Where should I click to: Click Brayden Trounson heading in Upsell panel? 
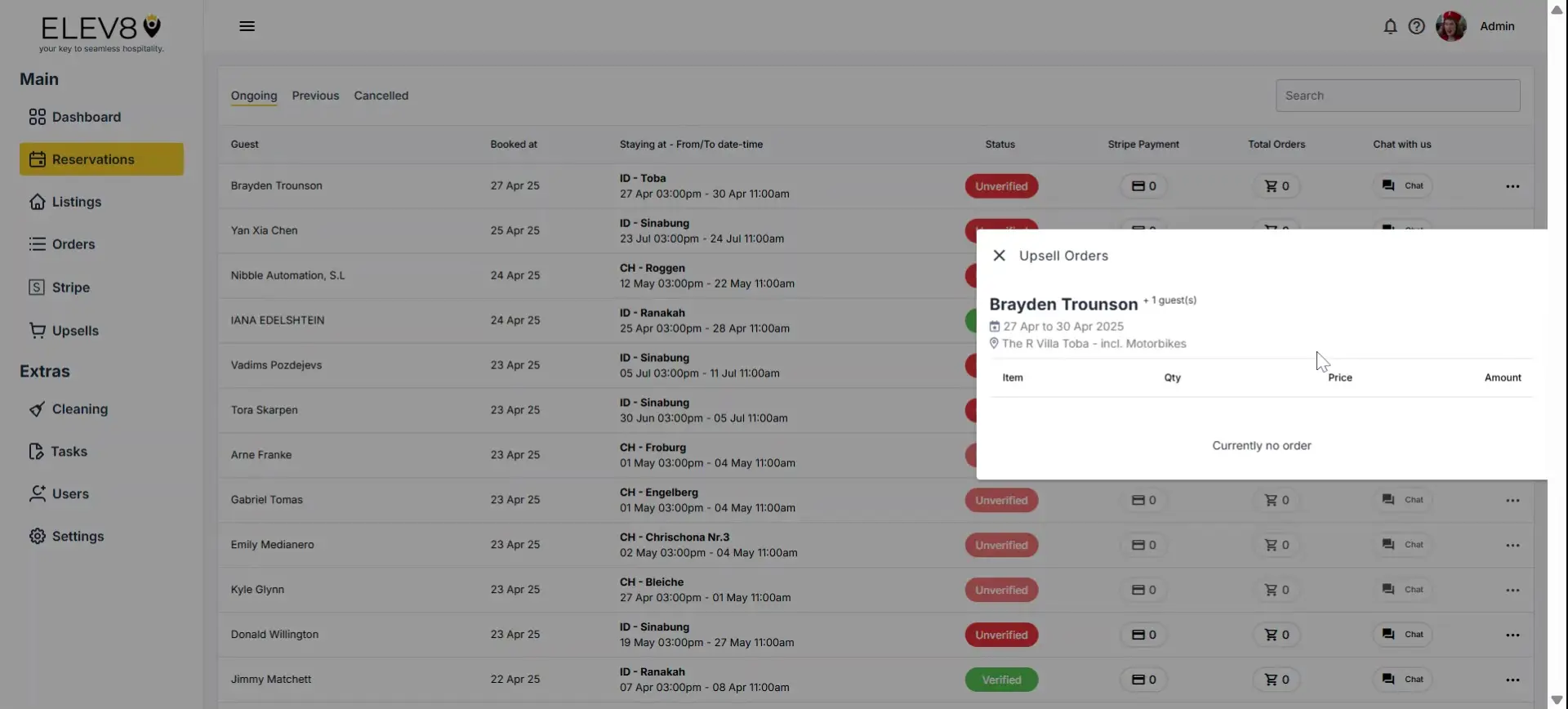[x=1063, y=305]
